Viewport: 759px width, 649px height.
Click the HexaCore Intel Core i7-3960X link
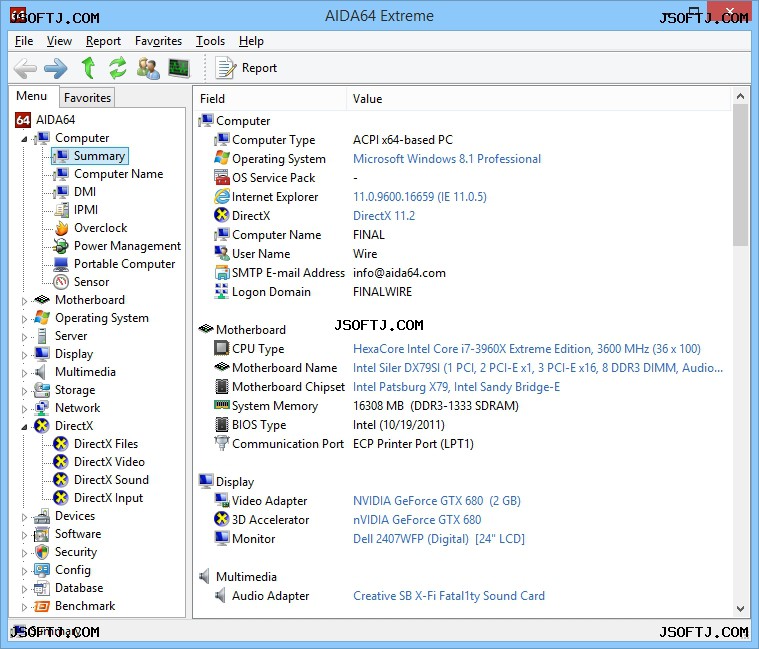point(527,349)
